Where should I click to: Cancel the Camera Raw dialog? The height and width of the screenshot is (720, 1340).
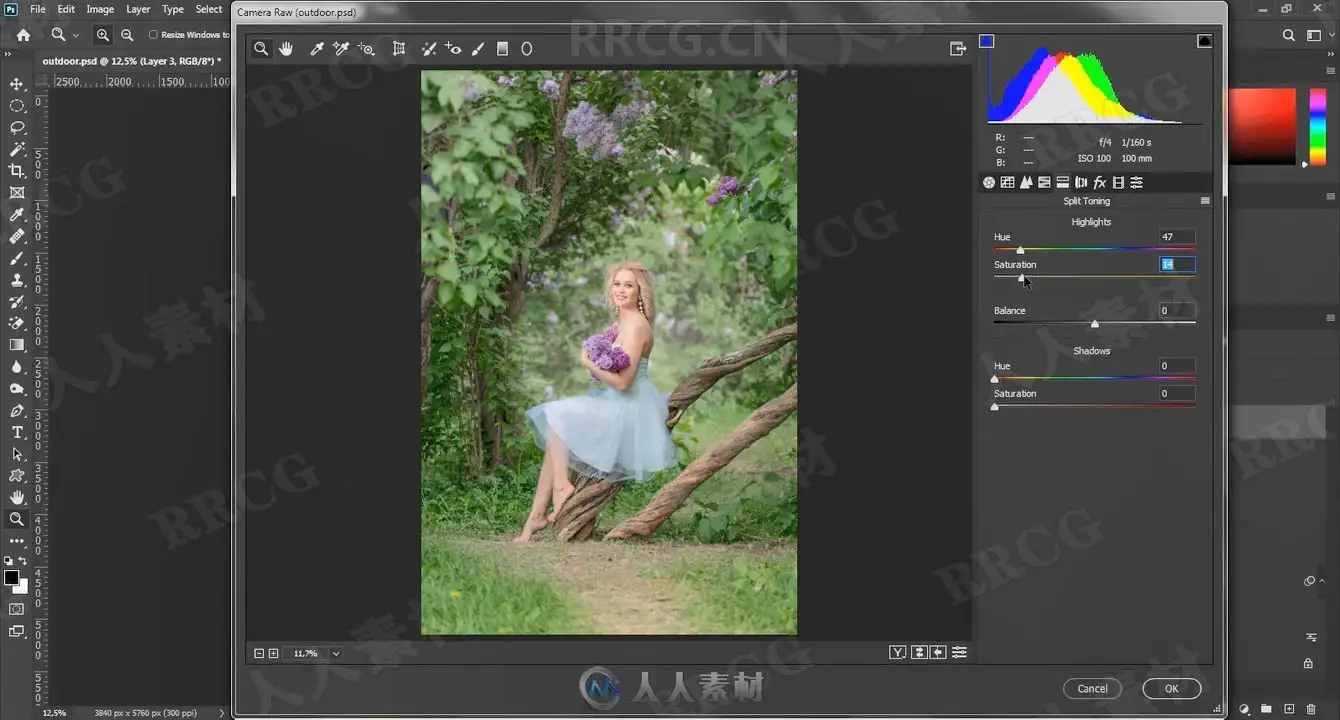tap(1092, 688)
